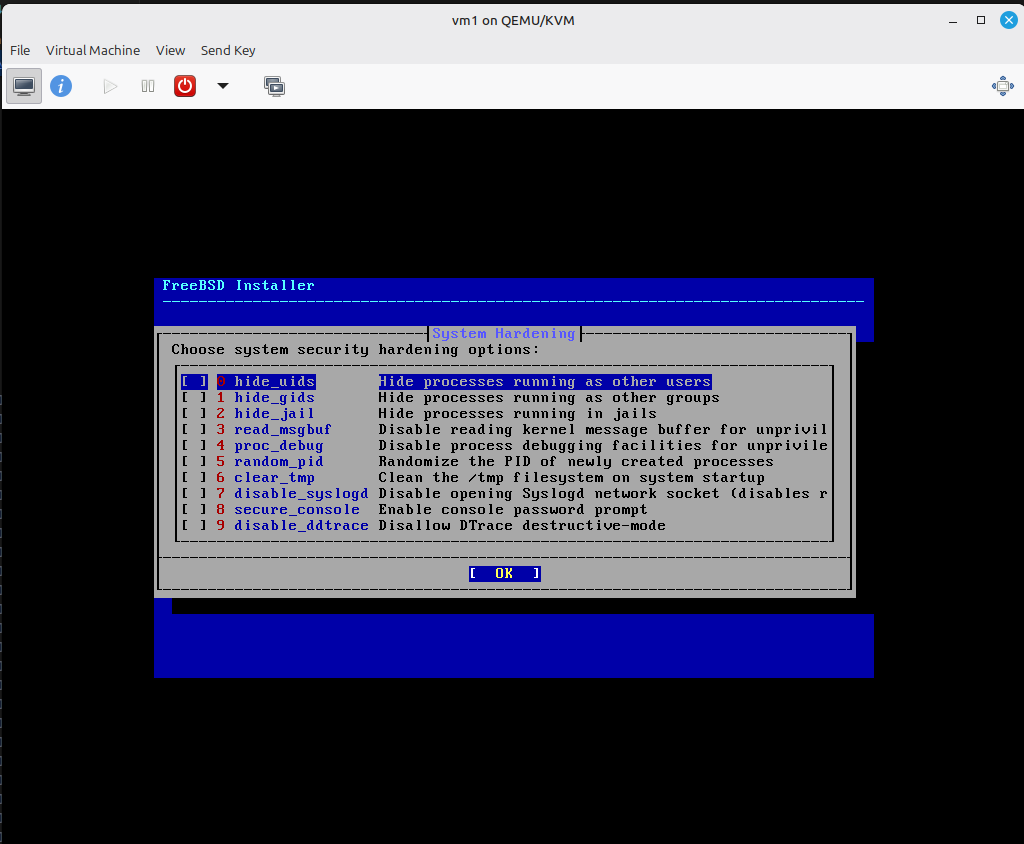This screenshot has height=844, width=1024.
Task: Open the snapshots manager icon
Action: [274, 86]
